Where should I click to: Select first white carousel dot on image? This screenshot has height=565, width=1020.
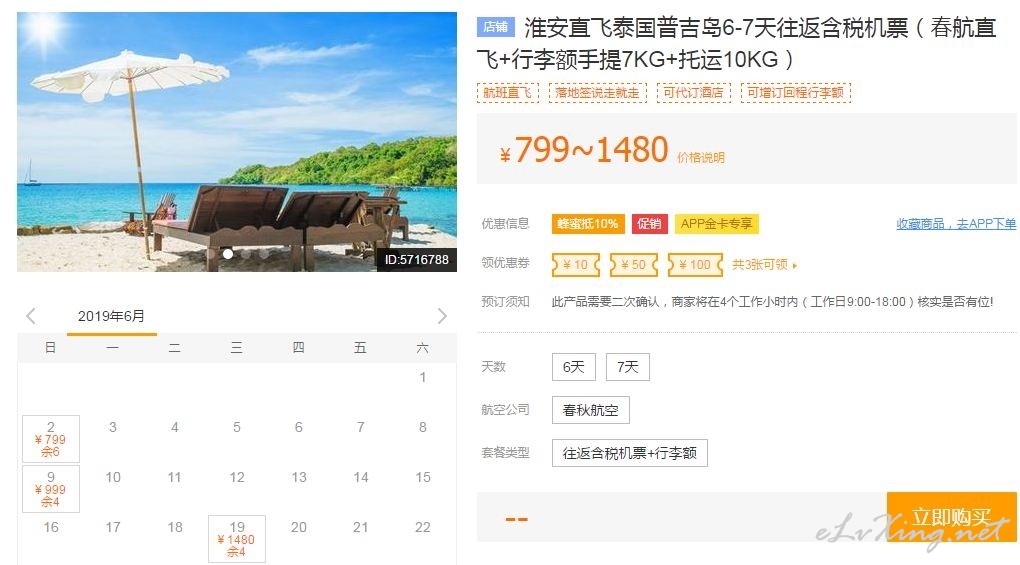pos(228,254)
